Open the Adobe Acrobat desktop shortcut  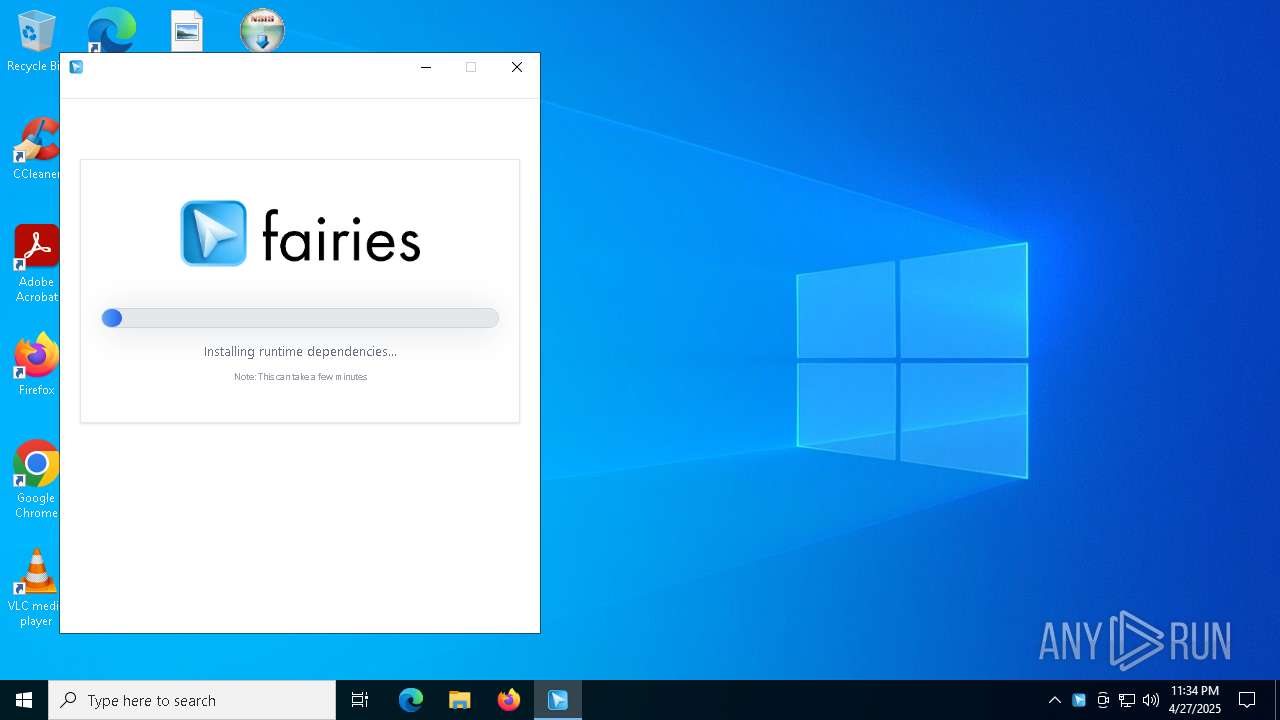tap(36, 264)
